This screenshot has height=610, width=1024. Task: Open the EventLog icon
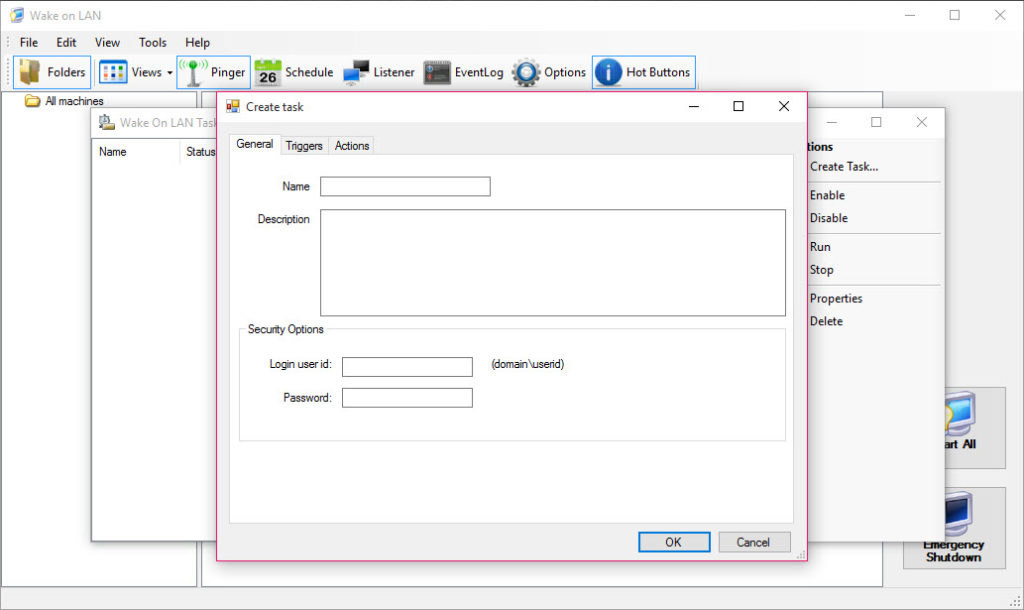coord(437,72)
